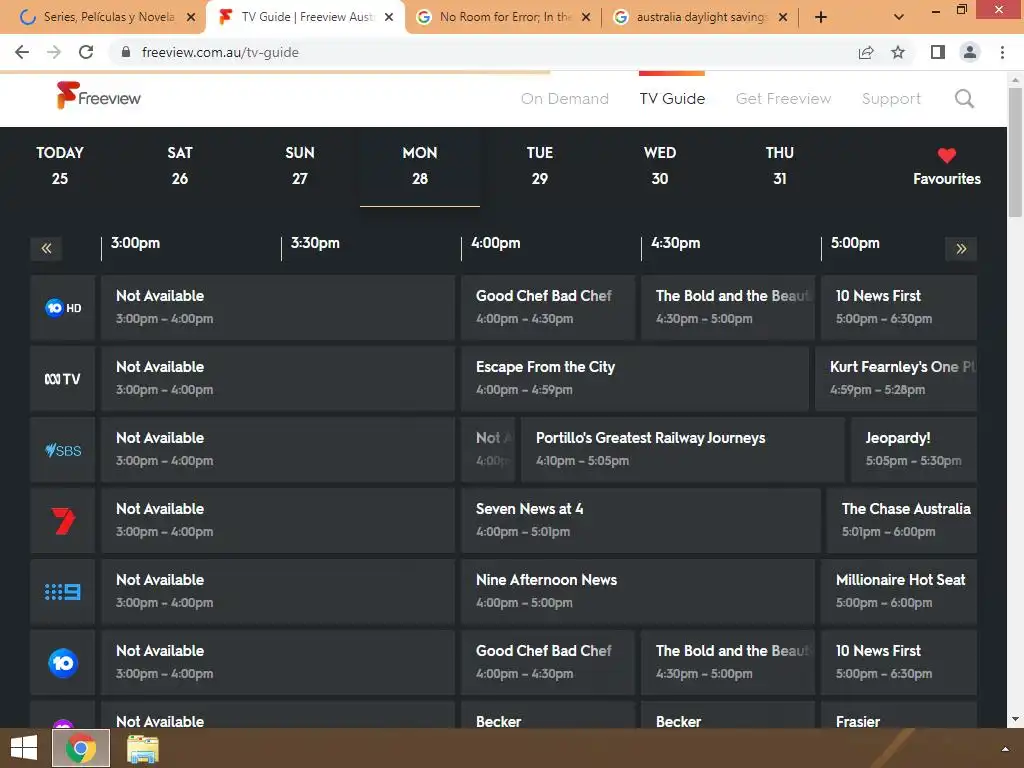The width and height of the screenshot is (1024, 768).
Task: Select the MON 28 day tab
Action: [x=420, y=166]
